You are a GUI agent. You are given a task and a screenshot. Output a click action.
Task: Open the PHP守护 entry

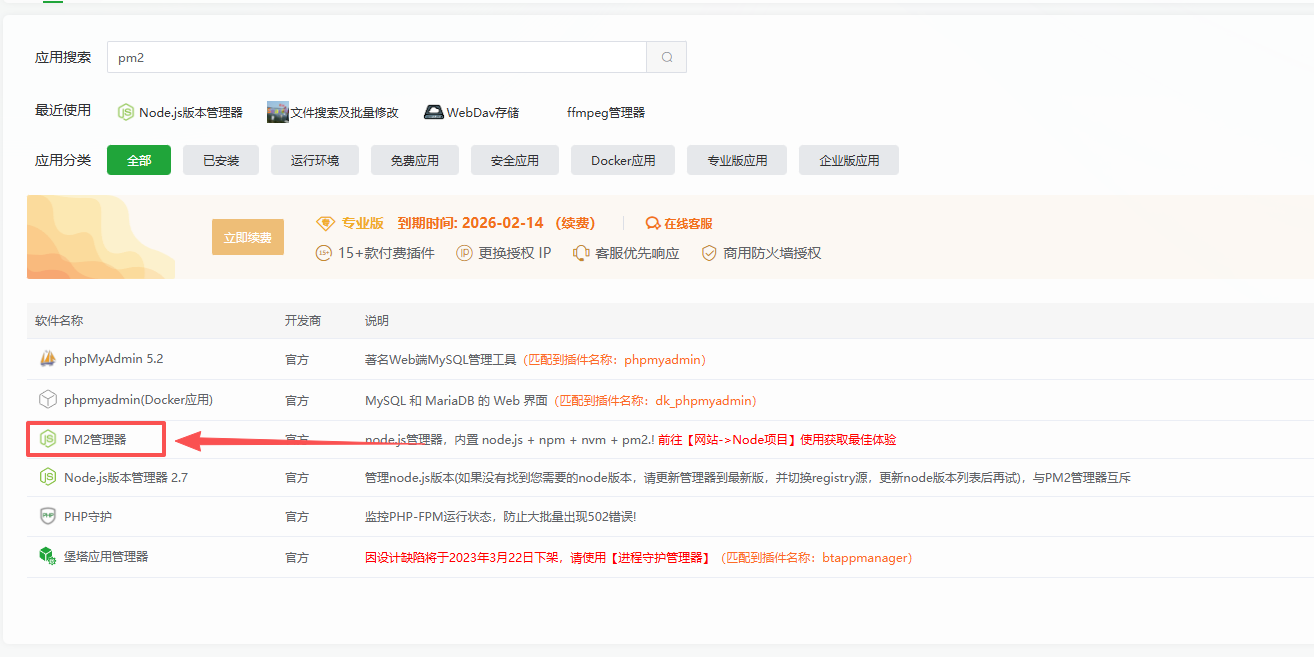[88, 516]
